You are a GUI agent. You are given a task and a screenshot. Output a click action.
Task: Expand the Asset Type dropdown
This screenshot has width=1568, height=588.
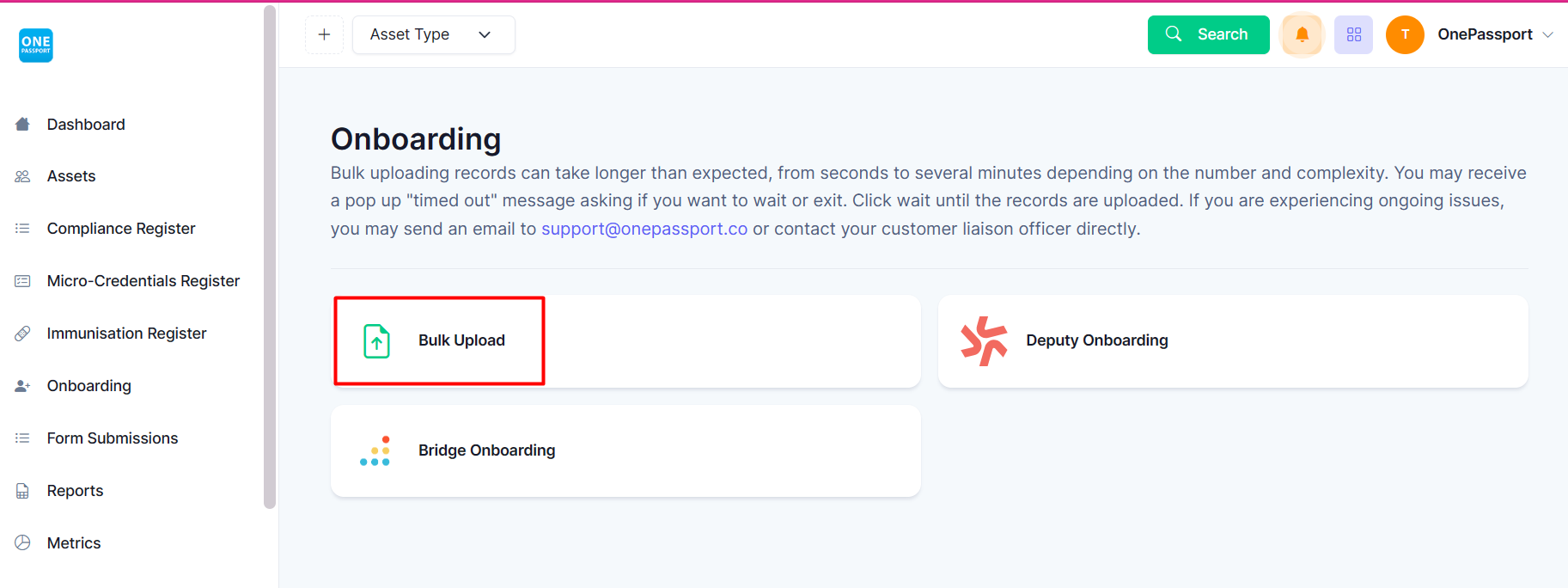point(434,34)
